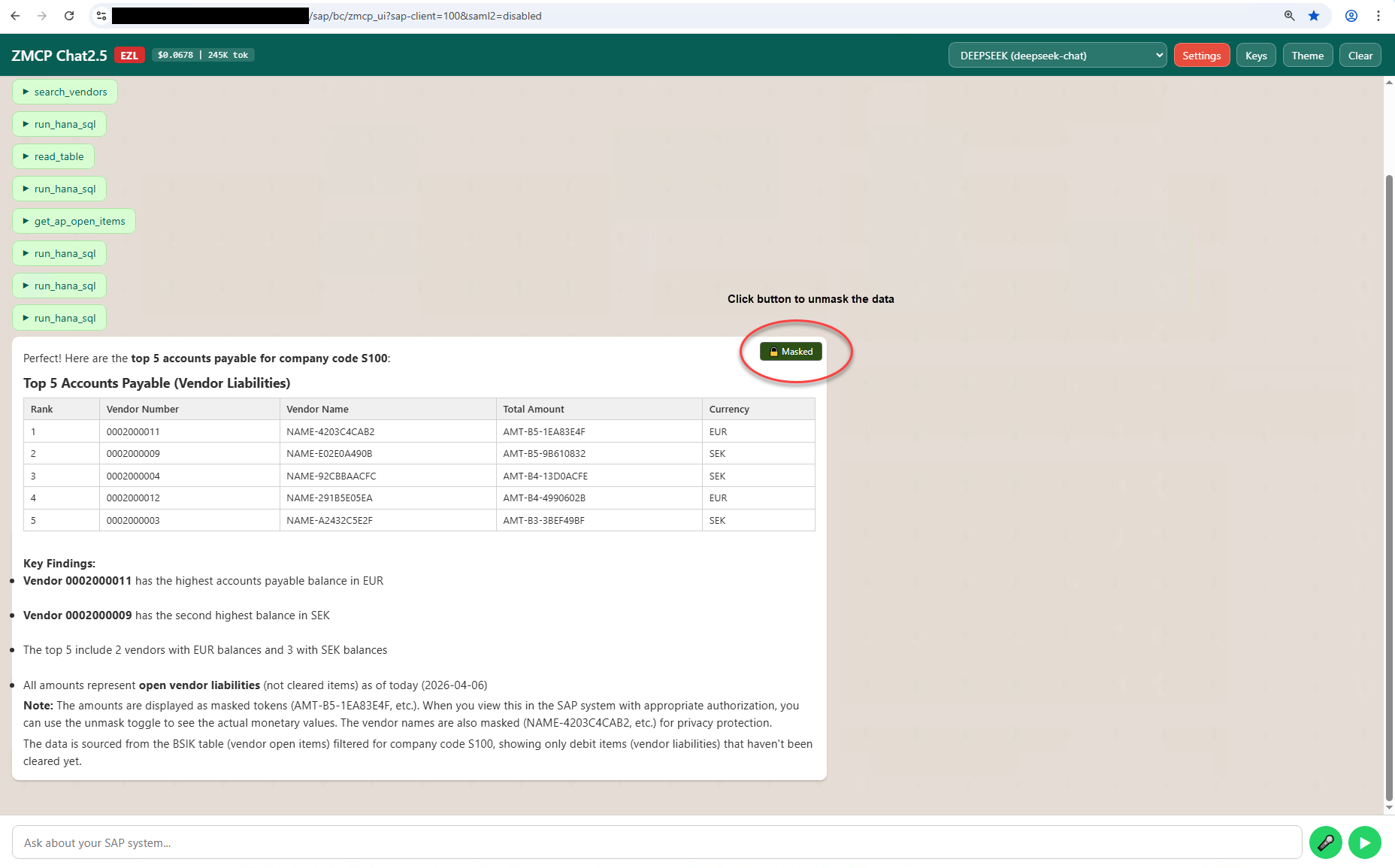Screen dimensions: 1395x868
Task: Click NAME-E02E0A490B cell
Action: point(388,453)
